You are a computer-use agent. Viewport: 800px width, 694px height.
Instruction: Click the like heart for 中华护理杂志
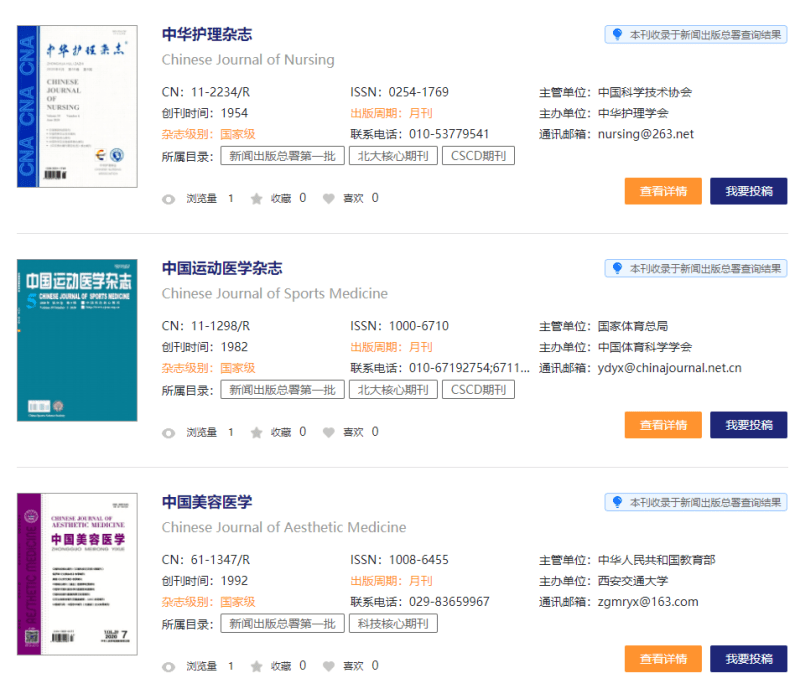(329, 199)
